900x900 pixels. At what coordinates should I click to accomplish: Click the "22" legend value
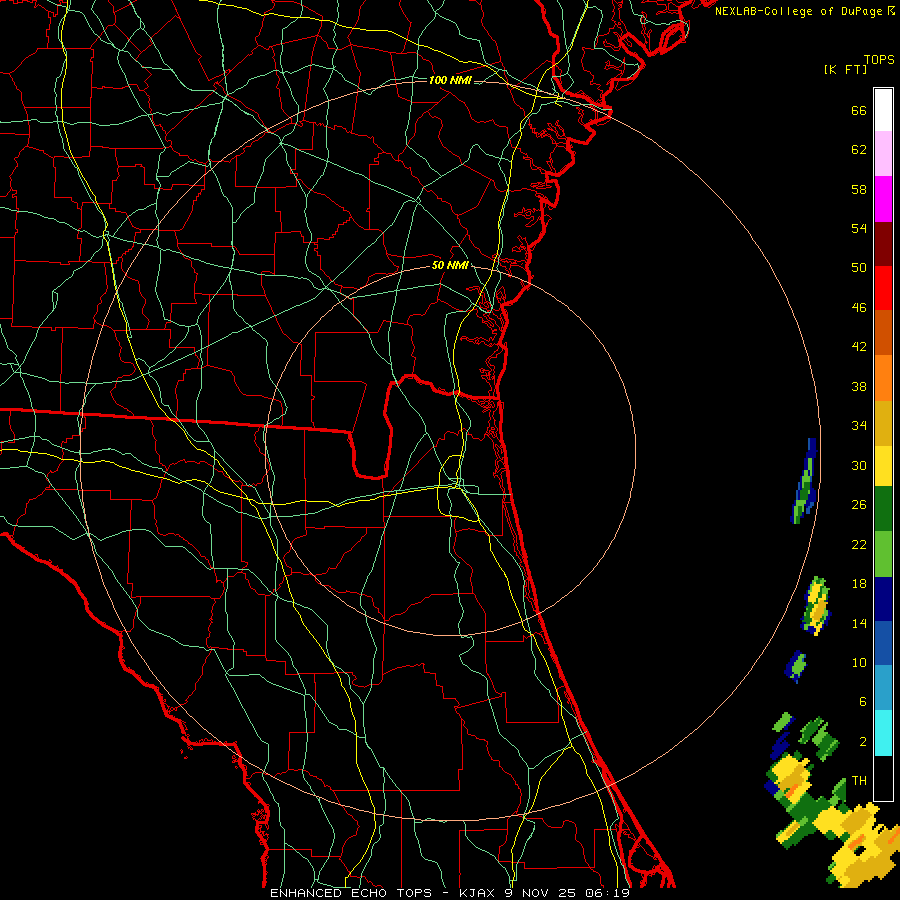pyautogui.click(x=859, y=544)
